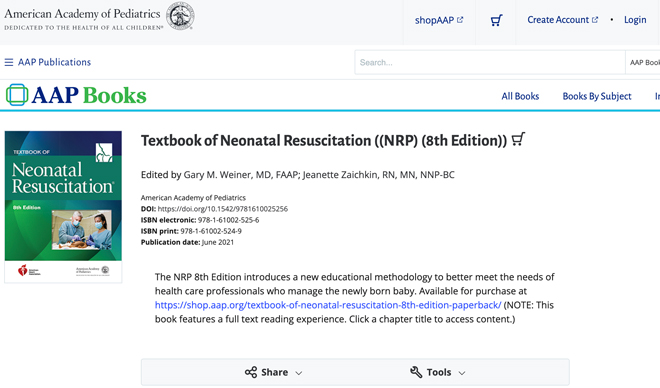This screenshot has height=388, width=660.
Task: Click the cart icon beside the book title
Action: [x=519, y=139]
